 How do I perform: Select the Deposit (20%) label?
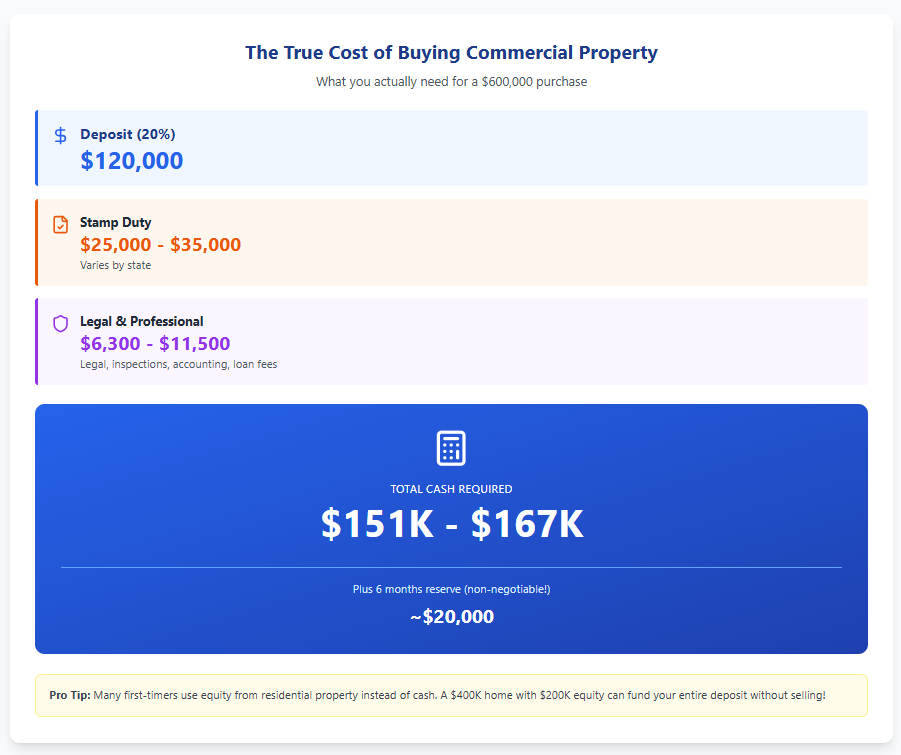point(128,134)
